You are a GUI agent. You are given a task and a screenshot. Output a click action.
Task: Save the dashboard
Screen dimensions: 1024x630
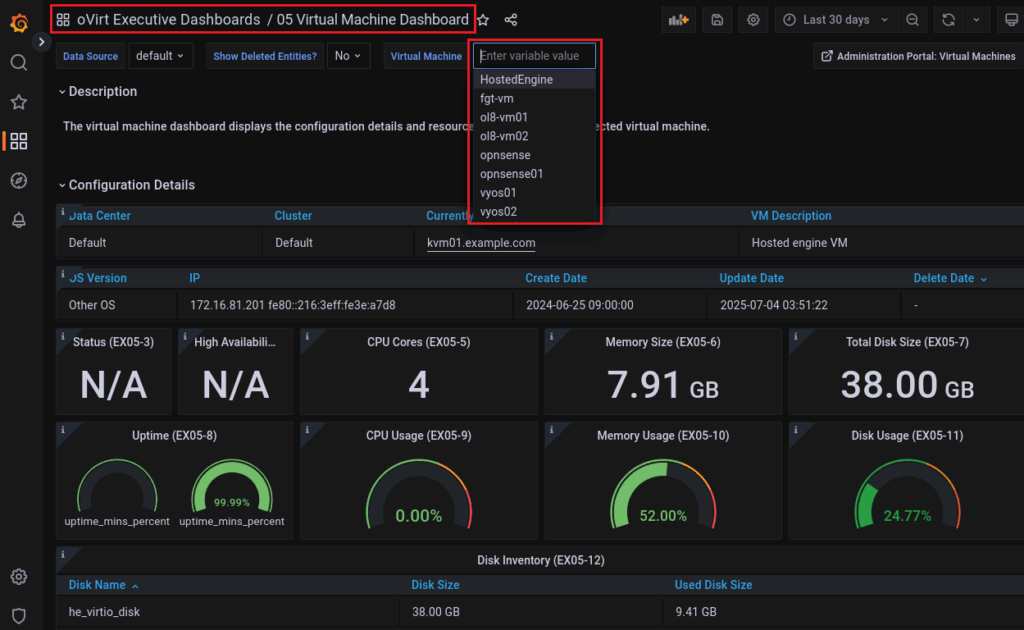coord(717,20)
